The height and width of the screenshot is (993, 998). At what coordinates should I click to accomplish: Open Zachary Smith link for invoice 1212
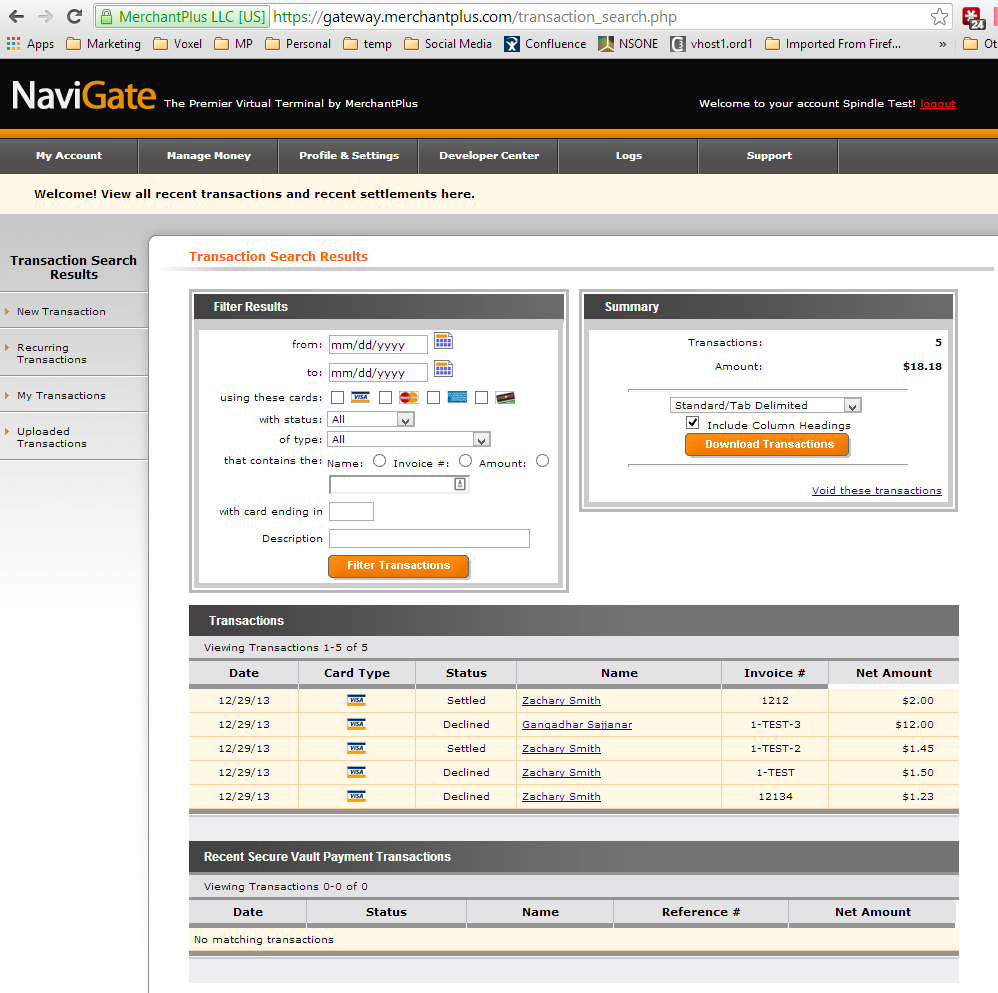pyautogui.click(x=561, y=701)
